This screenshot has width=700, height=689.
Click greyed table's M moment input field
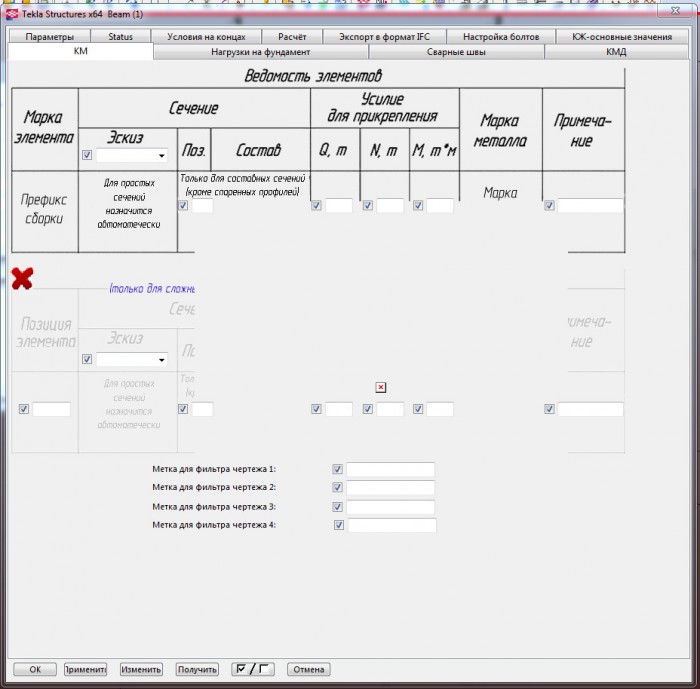[440, 409]
